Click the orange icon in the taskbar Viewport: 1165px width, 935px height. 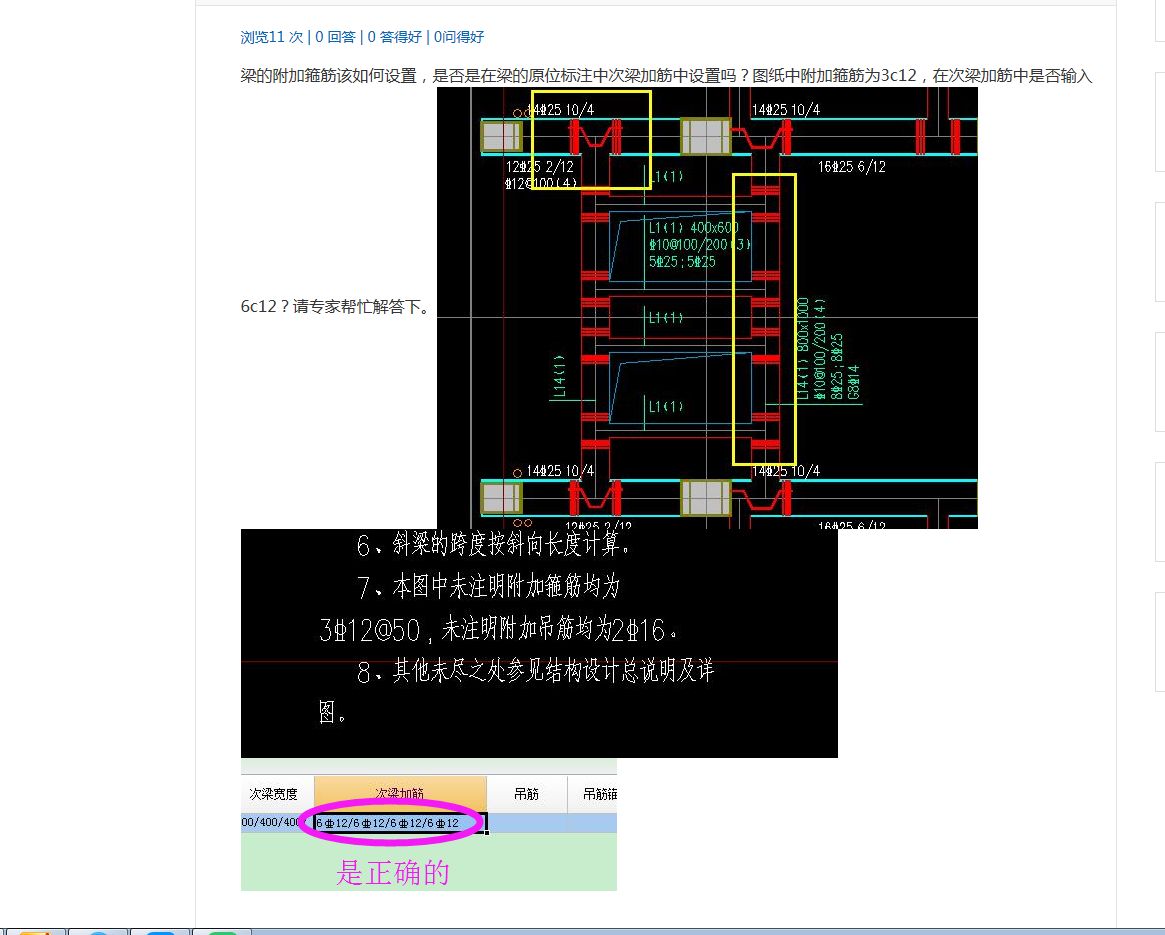(34, 932)
